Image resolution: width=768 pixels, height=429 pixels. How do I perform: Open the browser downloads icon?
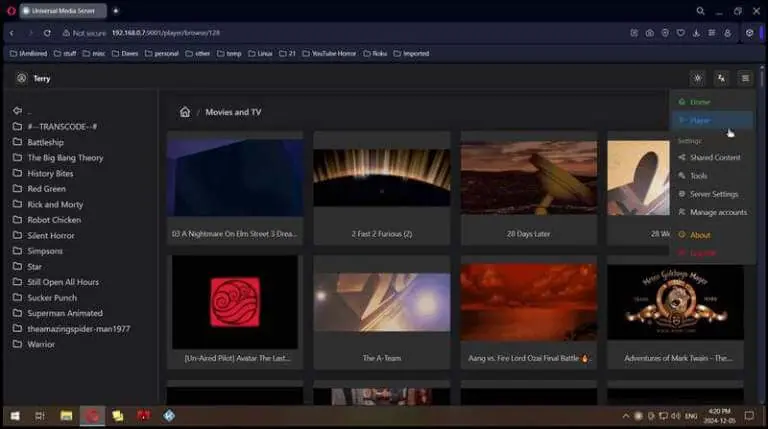pos(696,33)
